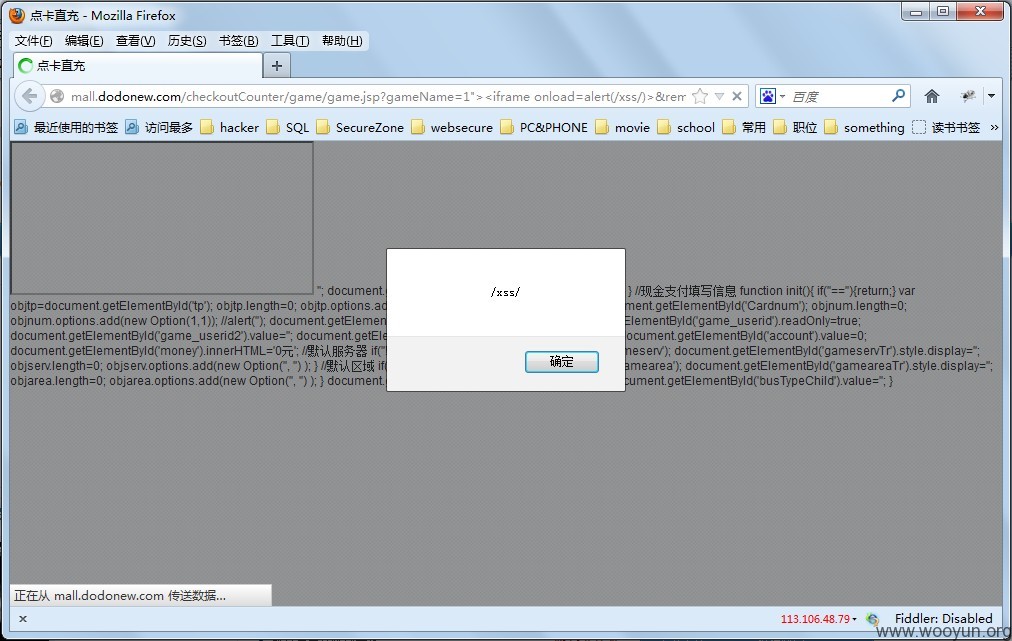Screen dimensions: 1012x641
Task: Stop page loading with the X icon
Action: click(x=736, y=96)
